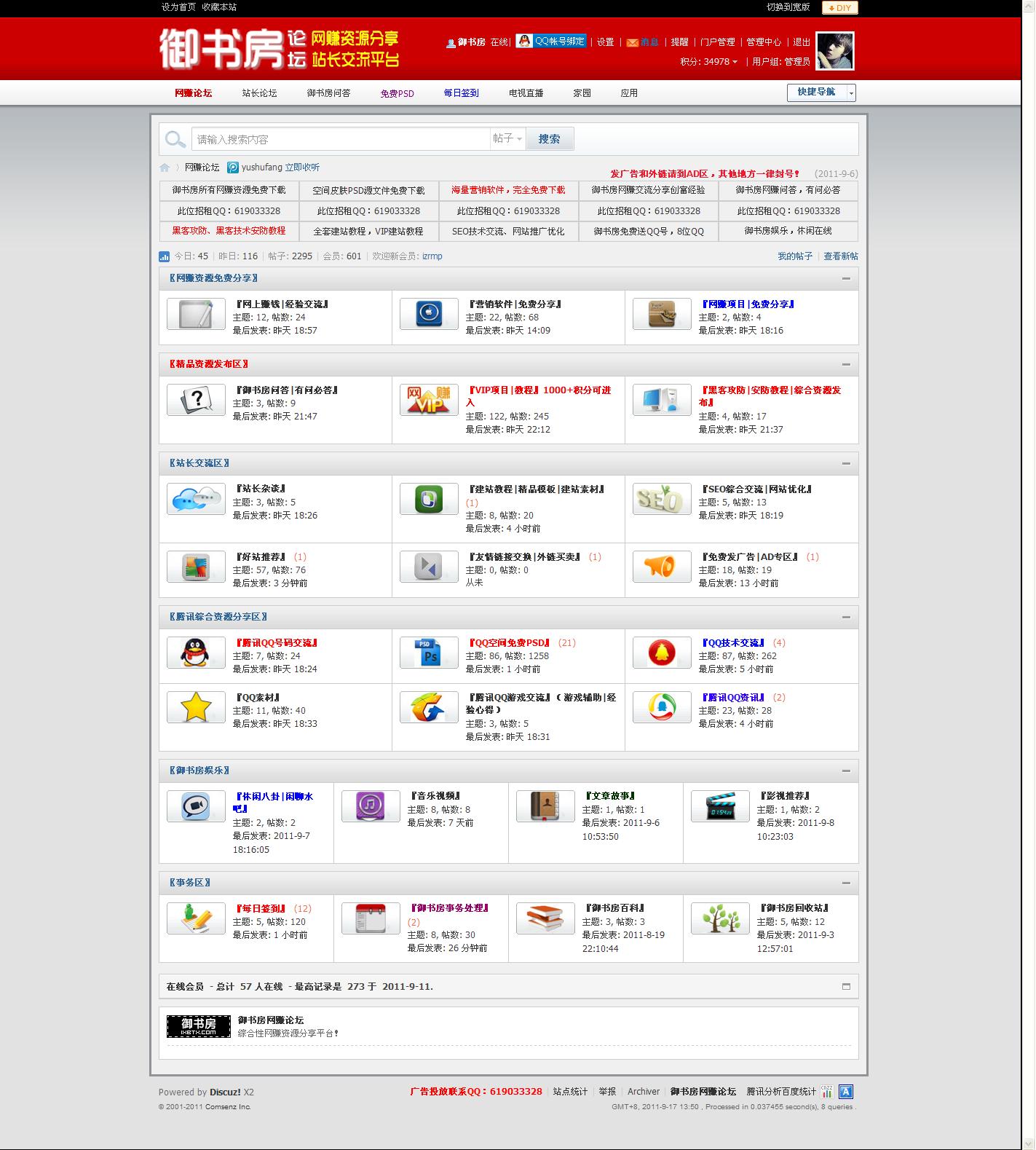The width and height of the screenshot is (1036, 1150).
Task: Open the QQ素材 star icon
Action: pyautogui.click(x=196, y=707)
